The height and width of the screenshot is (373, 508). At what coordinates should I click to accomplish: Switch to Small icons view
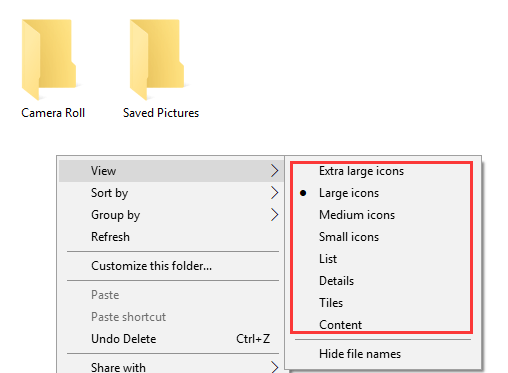(349, 237)
